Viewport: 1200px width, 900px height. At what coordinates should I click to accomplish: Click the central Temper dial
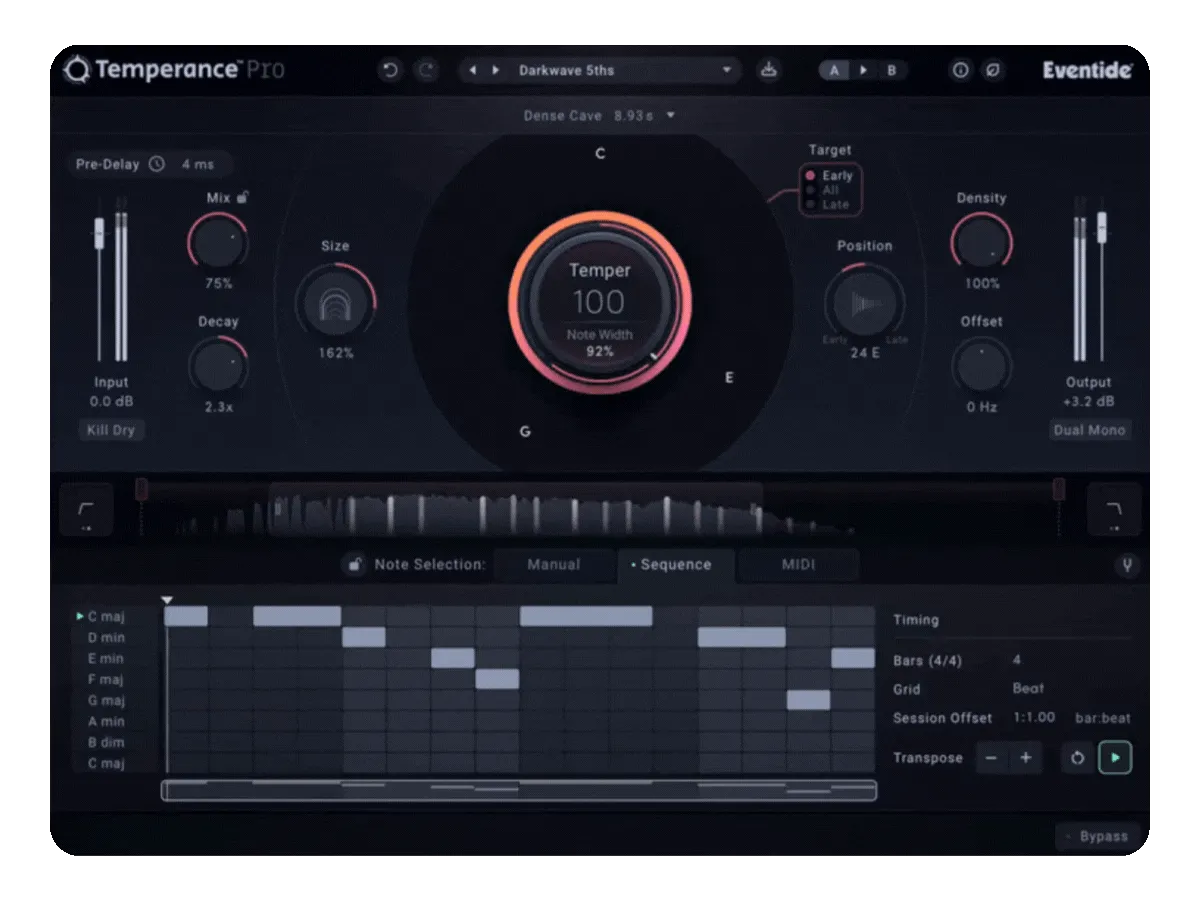point(599,301)
